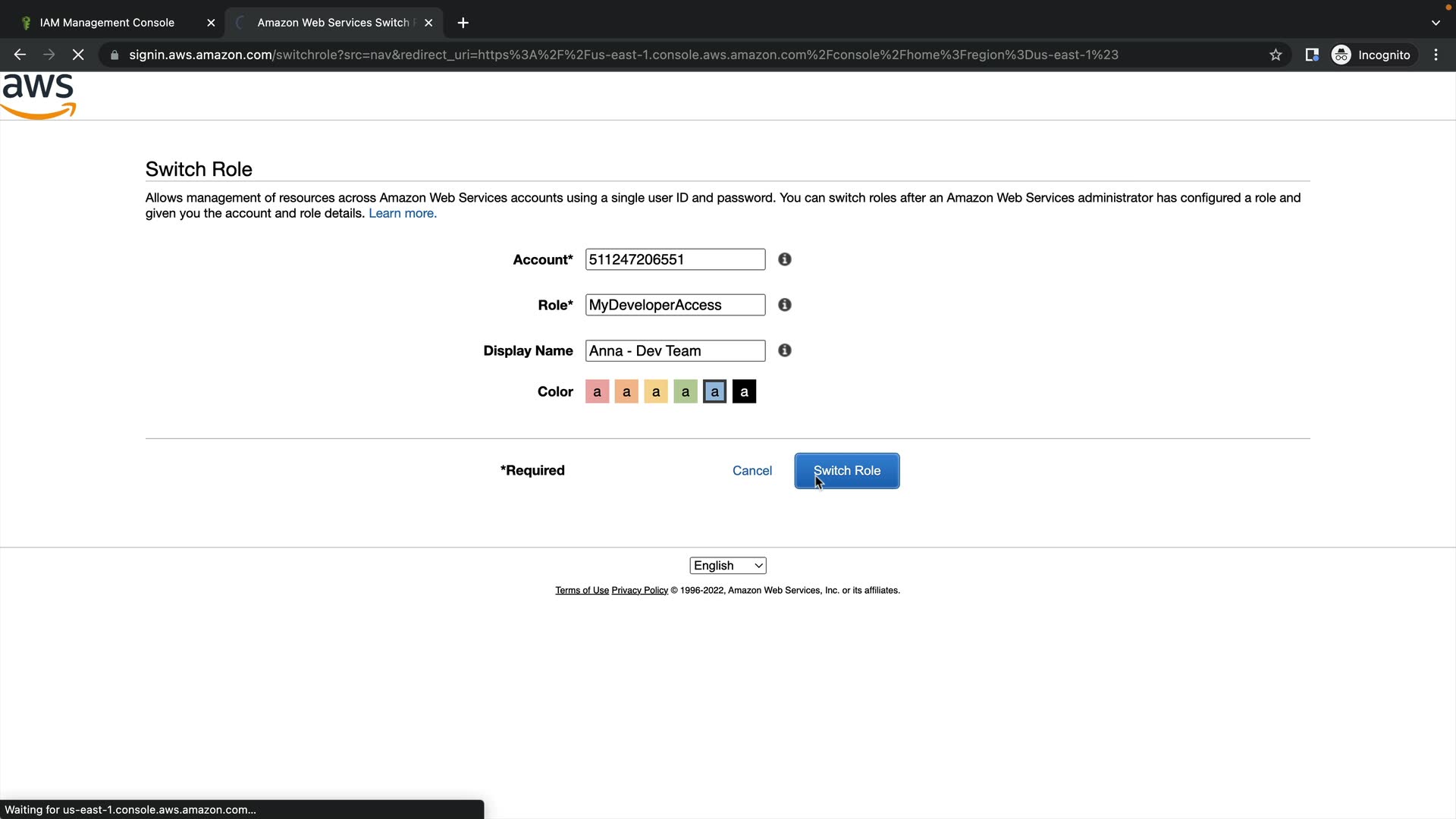Open the English language dropdown
Image resolution: width=1456 pixels, height=819 pixels.
pyautogui.click(x=727, y=566)
